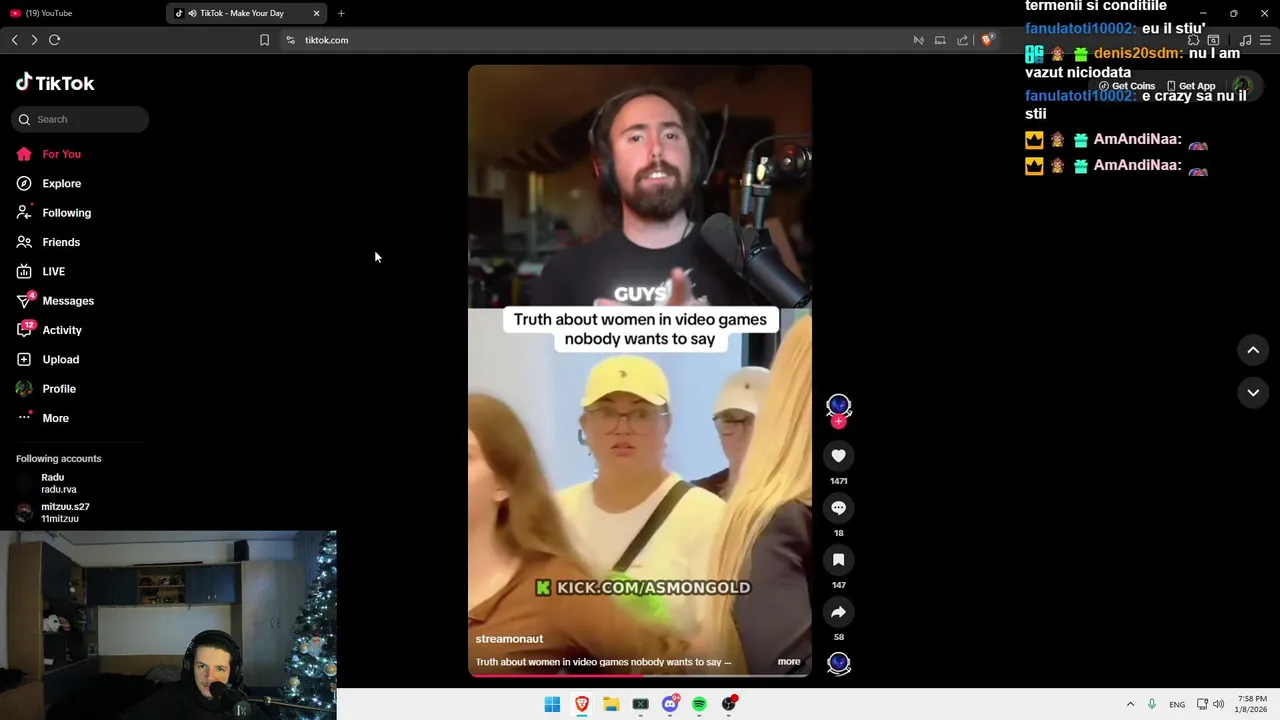Open Windows Start menu
The height and width of the screenshot is (720, 1280).
coord(552,704)
